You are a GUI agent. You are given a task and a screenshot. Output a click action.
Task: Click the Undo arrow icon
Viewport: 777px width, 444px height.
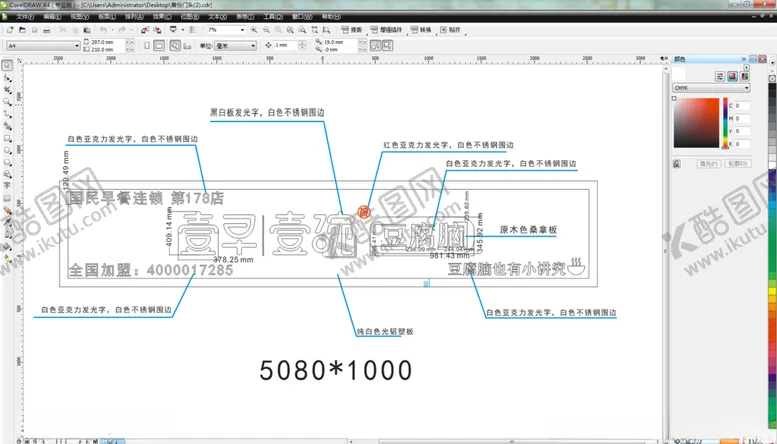click(103, 30)
